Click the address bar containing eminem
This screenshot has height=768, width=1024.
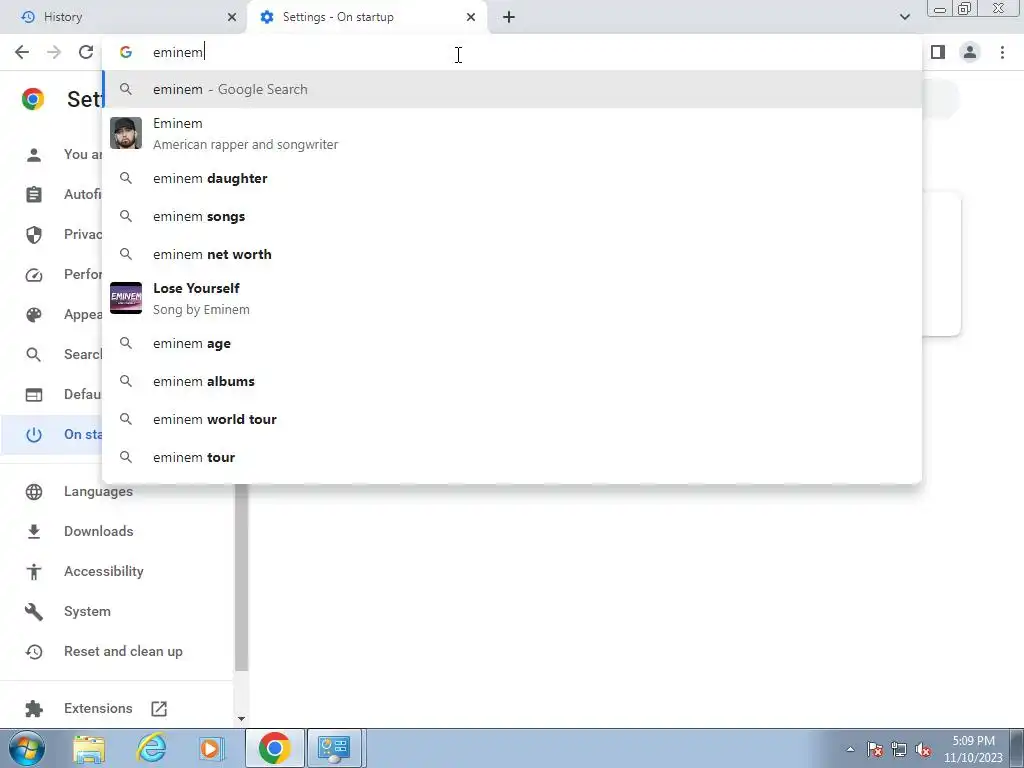pos(512,52)
